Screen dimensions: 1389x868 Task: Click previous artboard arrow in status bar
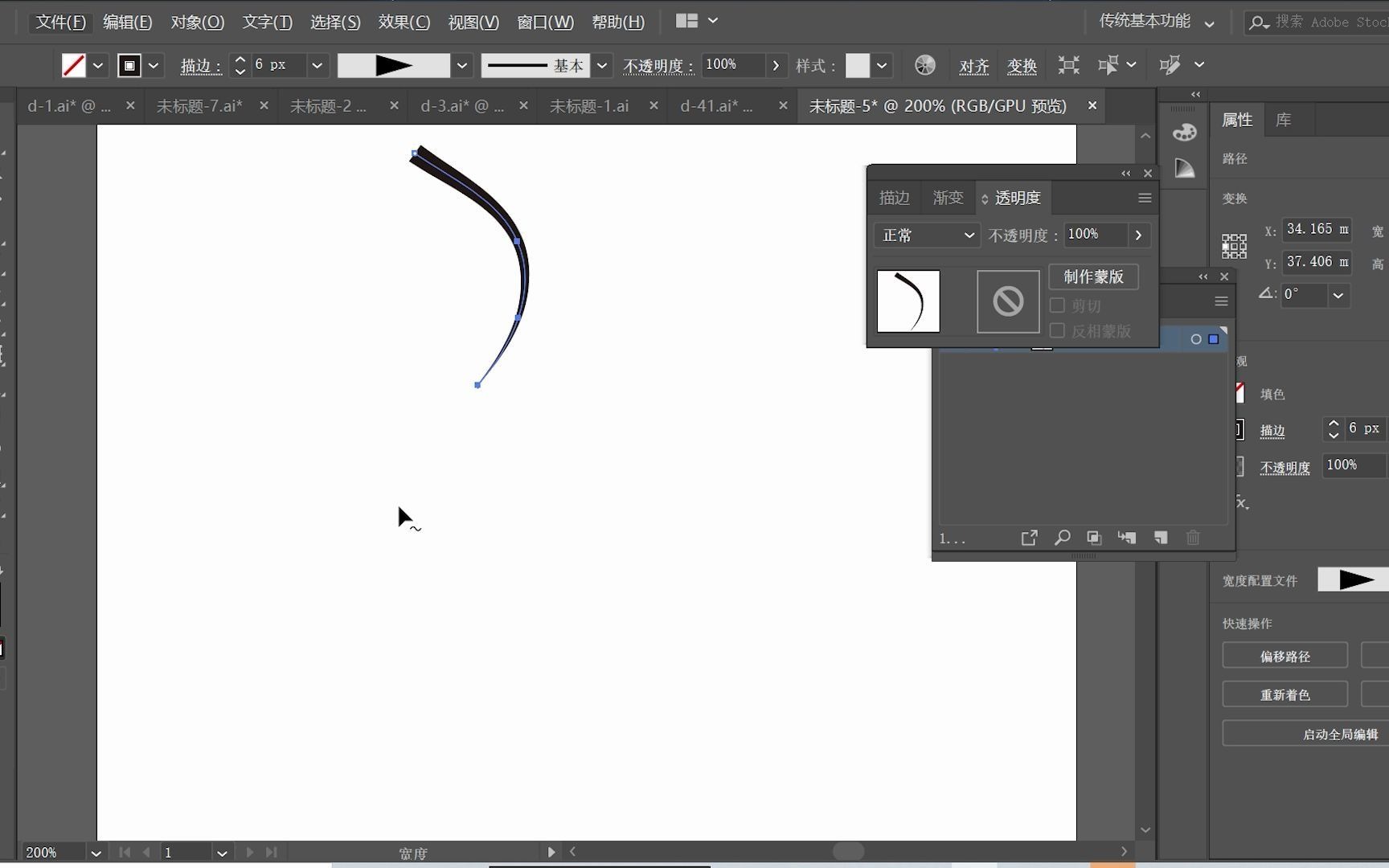[x=146, y=852]
